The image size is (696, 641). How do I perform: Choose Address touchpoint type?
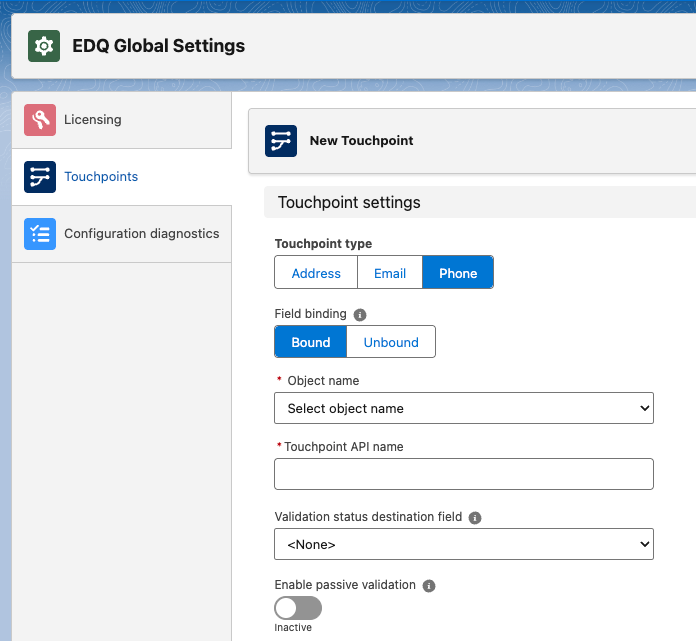[x=316, y=273]
